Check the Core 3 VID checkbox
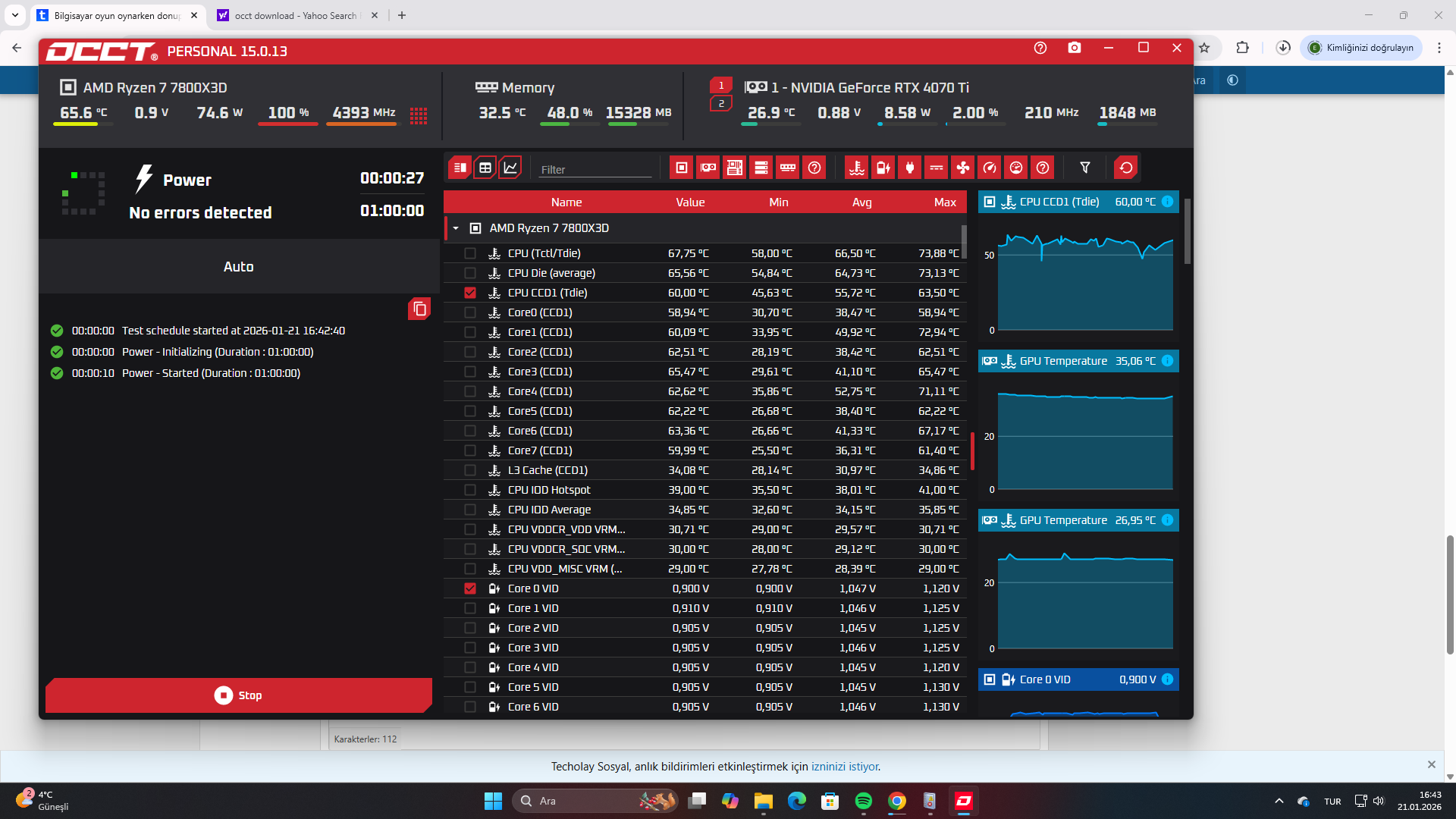1456x819 pixels. click(470, 648)
